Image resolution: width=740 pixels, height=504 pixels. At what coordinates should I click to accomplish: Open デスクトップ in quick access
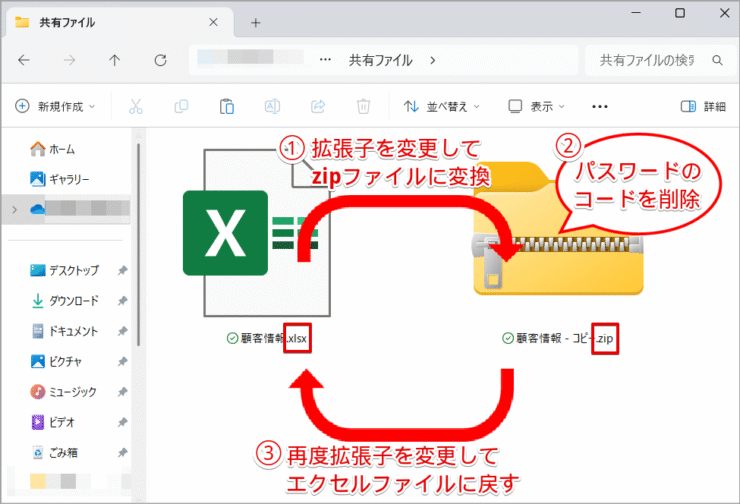click(64, 270)
